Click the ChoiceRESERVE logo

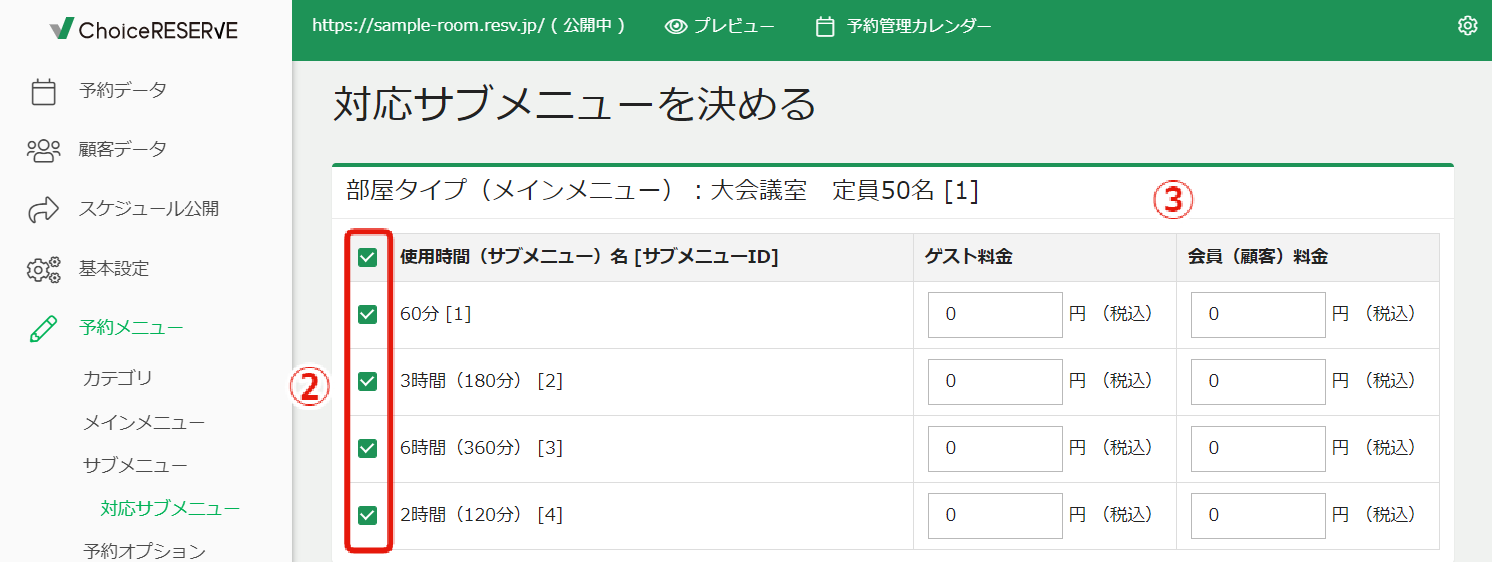coord(143,30)
